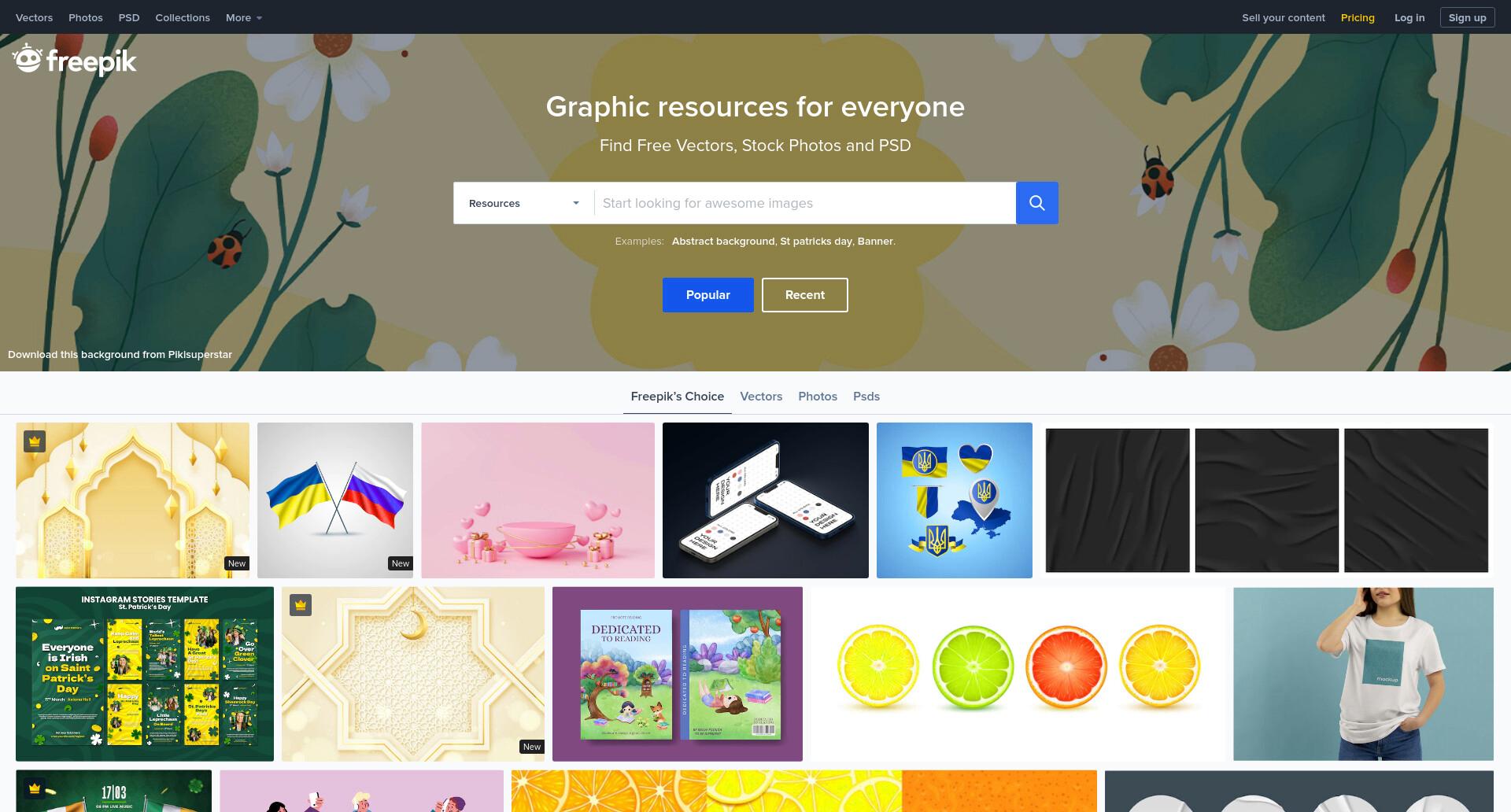Open the Pricing link
The image size is (1511, 812).
[x=1358, y=17]
